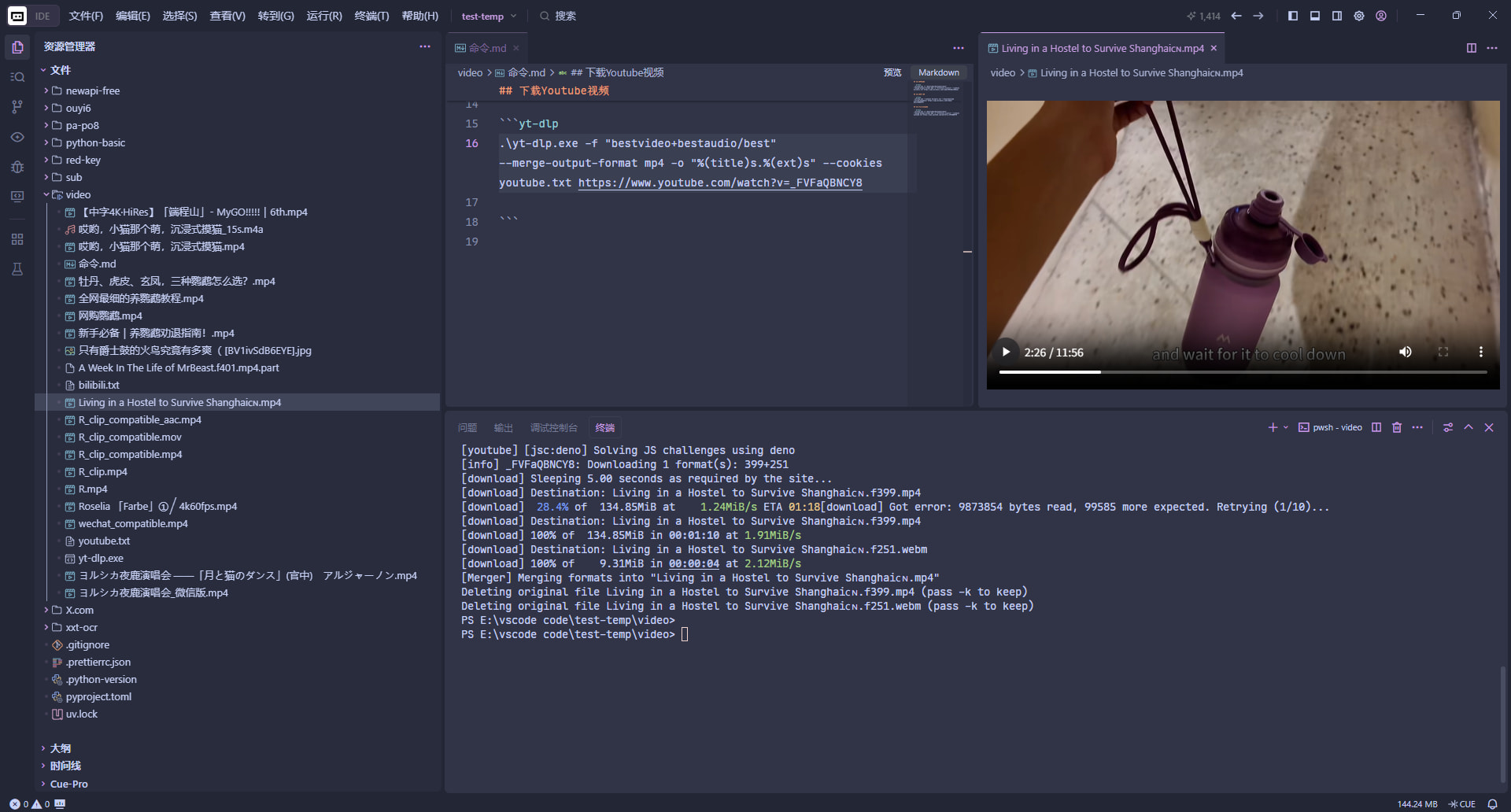Switch to the 问题 panel tab
This screenshot has width=1511, height=812.
pyautogui.click(x=467, y=427)
